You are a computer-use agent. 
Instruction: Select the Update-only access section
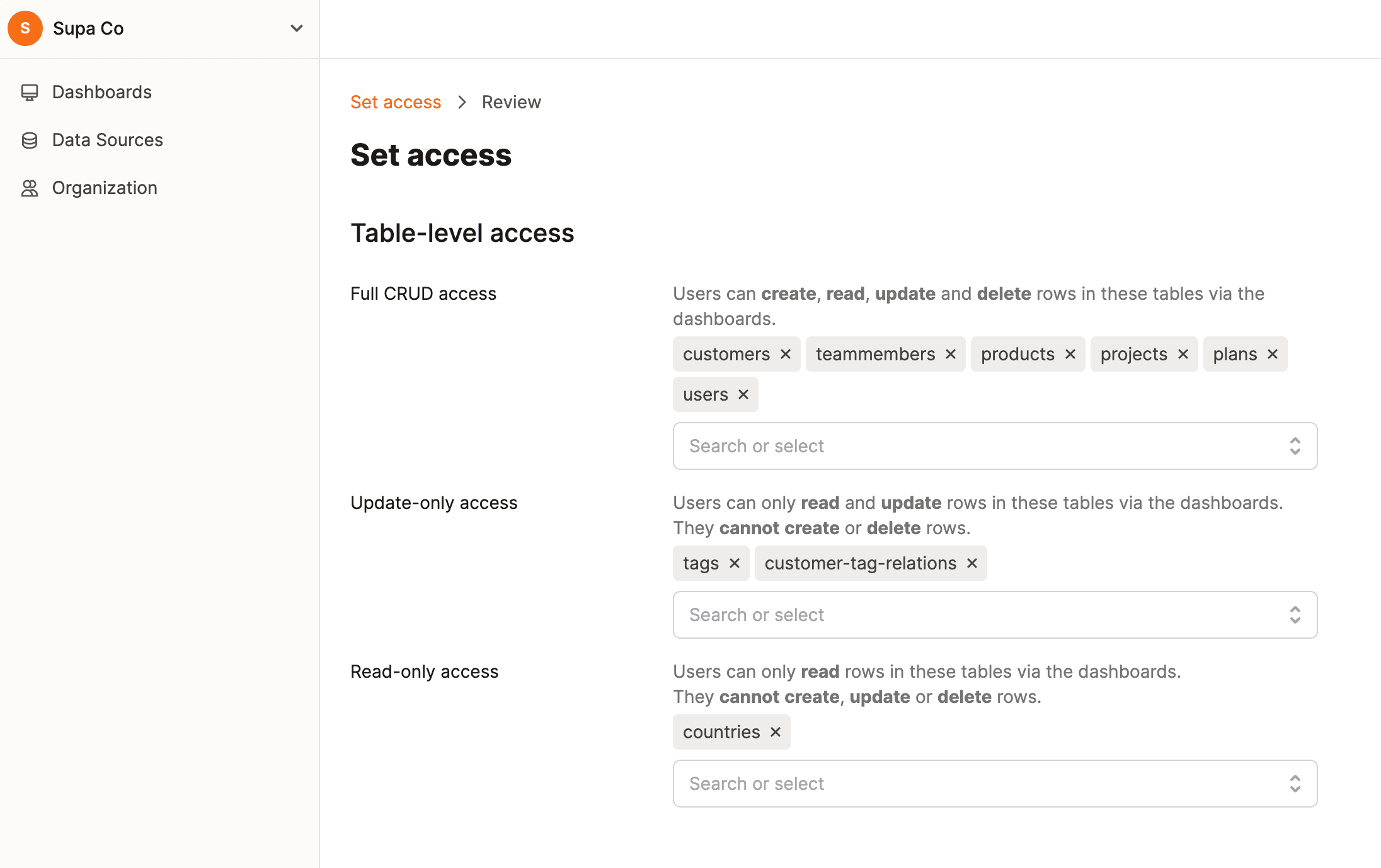[434, 502]
